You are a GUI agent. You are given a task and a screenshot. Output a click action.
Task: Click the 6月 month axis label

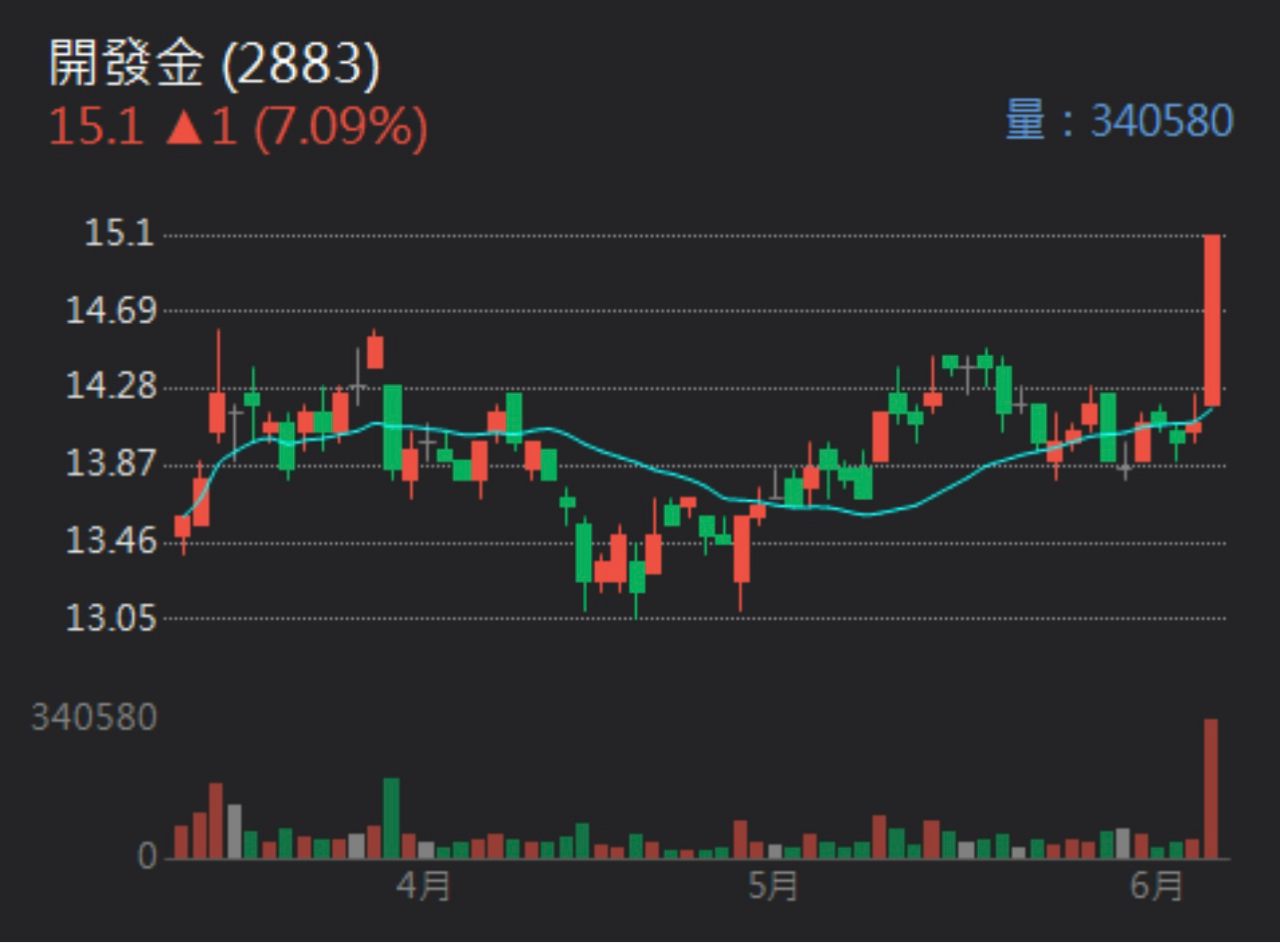(x=1157, y=885)
